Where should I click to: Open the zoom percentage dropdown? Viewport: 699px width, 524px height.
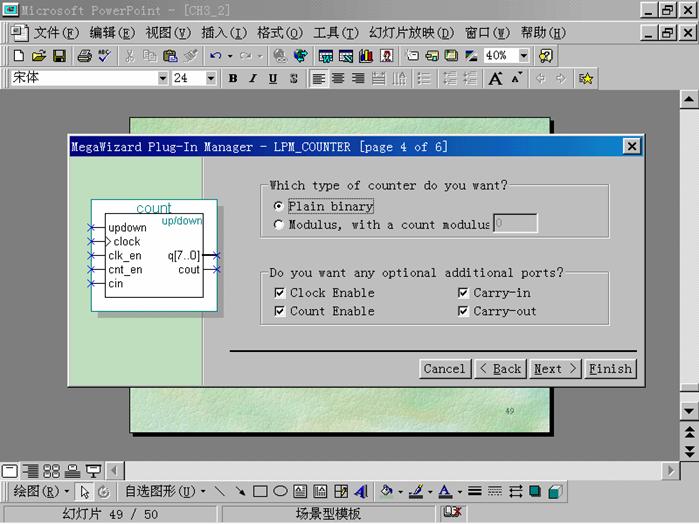tap(524, 56)
